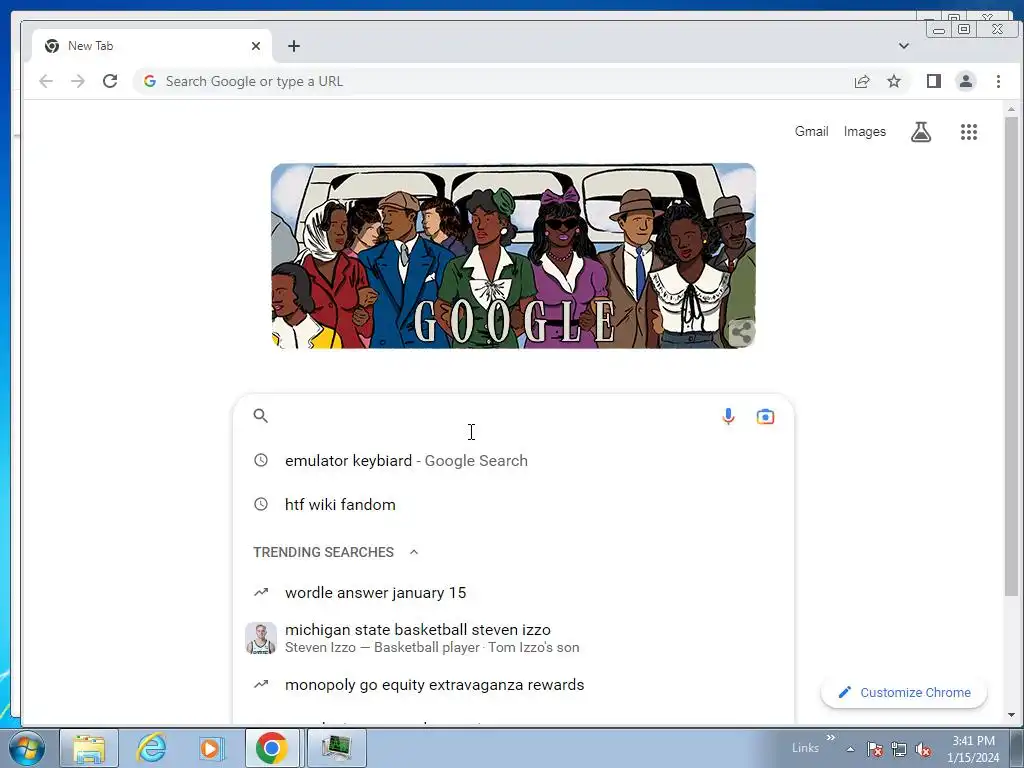Viewport: 1024px width, 768px height.
Task: Click the network tray icon
Action: pyautogui.click(x=899, y=749)
